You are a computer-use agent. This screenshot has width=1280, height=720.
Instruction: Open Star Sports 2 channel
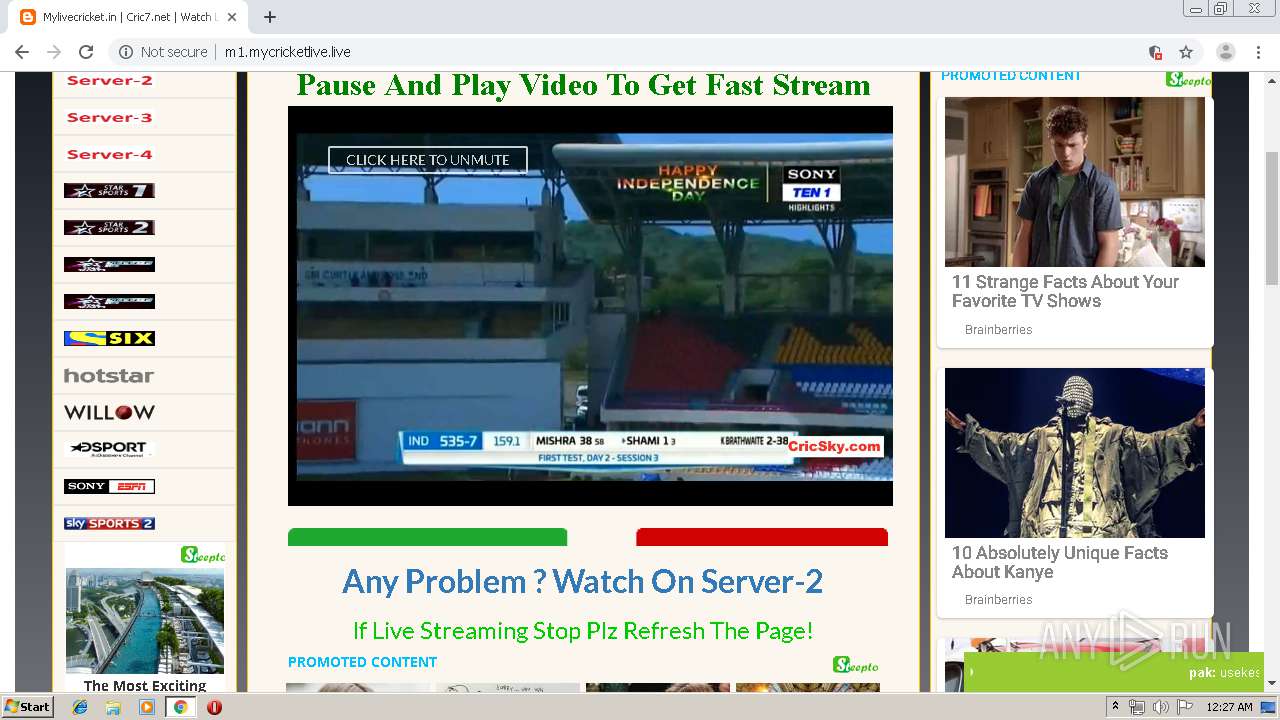(109, 227)
